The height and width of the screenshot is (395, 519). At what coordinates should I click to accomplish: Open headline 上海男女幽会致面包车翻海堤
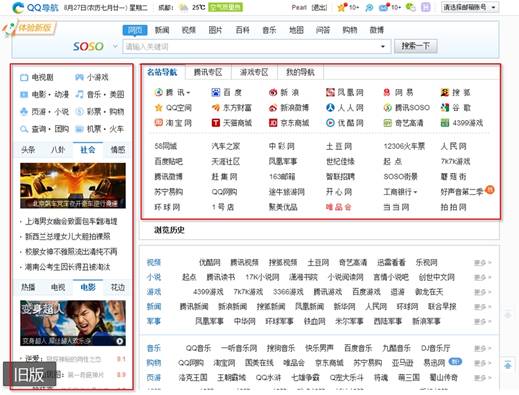point(71,221)
